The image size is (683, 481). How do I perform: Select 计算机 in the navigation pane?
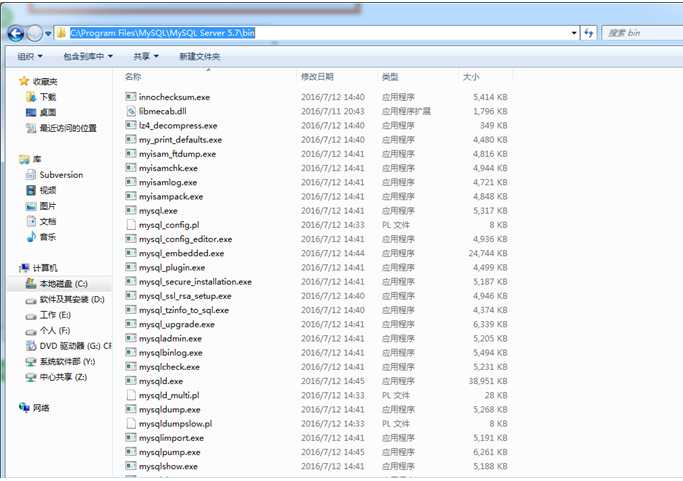coord(45,268)
